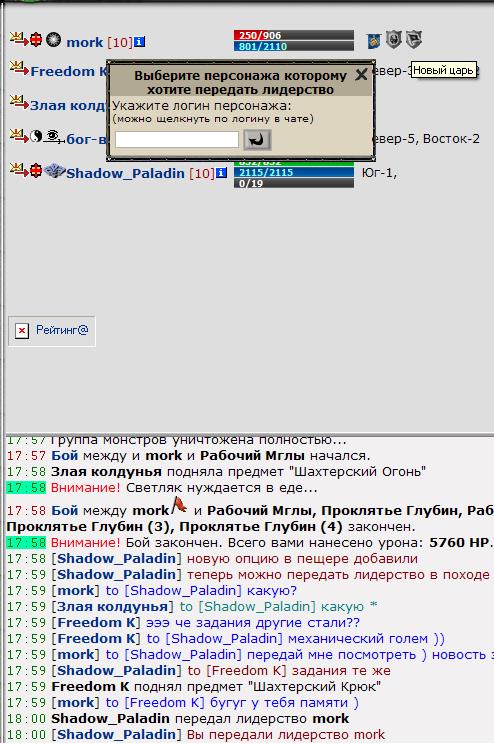This screenshot has width=494, height=745.
Task: Click the red cross icon beside Shadow_Paladin
Action: click(36, 170)
